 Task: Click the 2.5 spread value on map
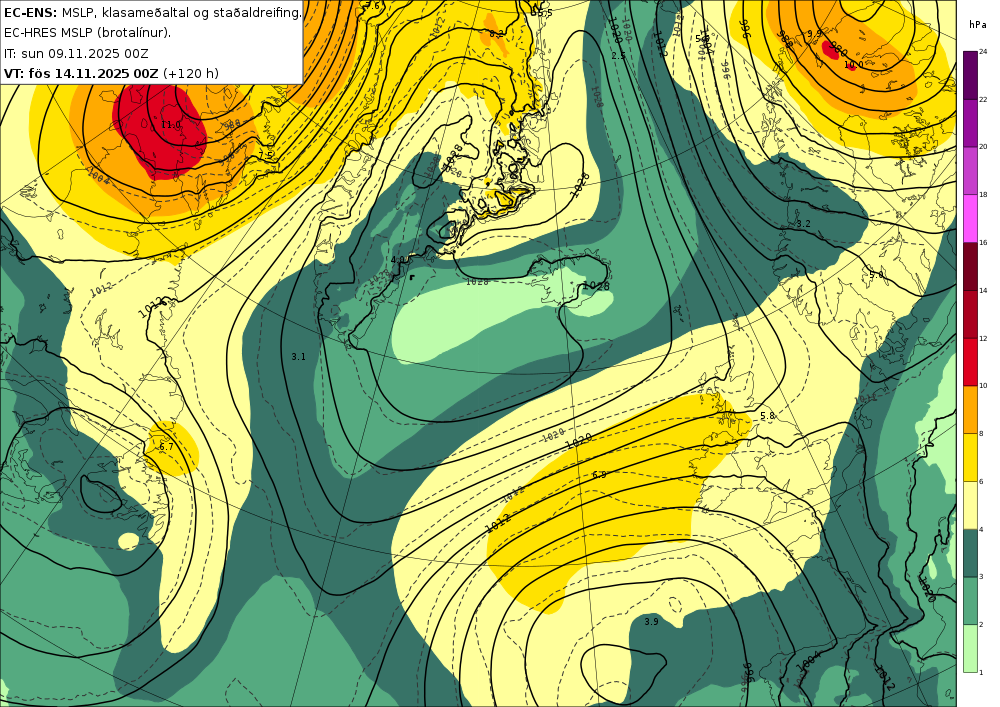[x=619, y=56]
